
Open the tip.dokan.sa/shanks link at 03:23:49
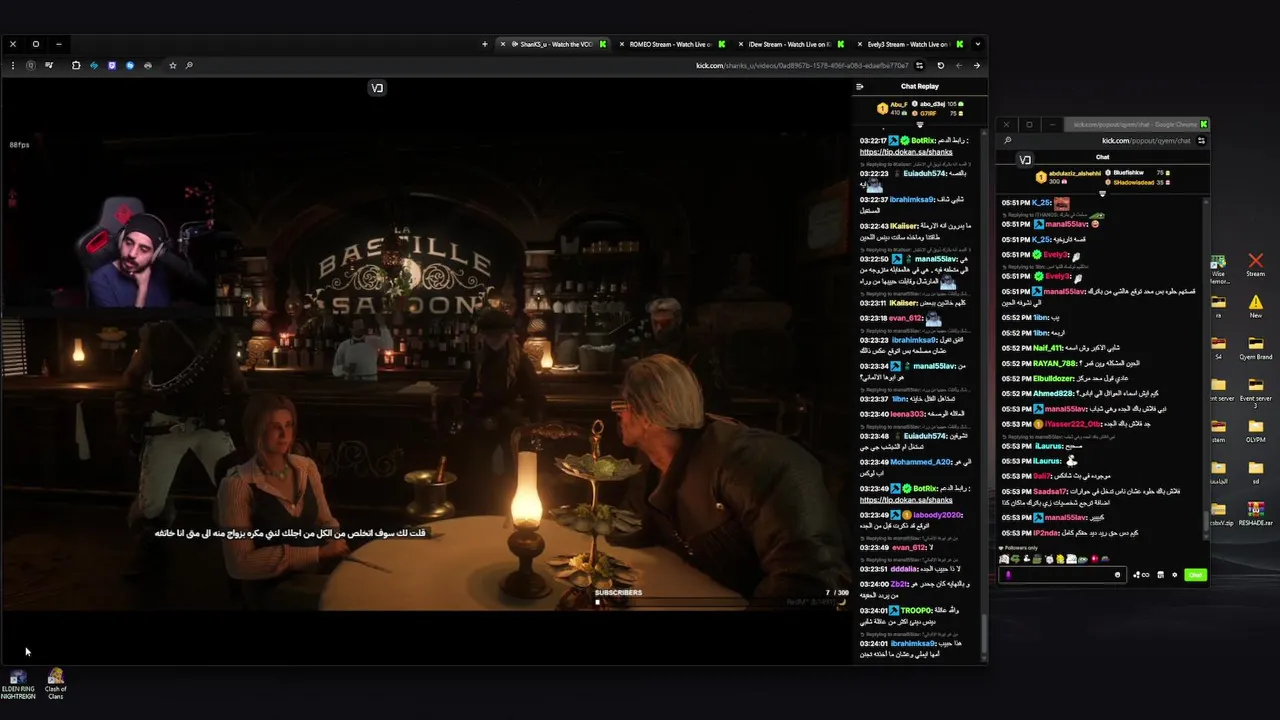906,500
